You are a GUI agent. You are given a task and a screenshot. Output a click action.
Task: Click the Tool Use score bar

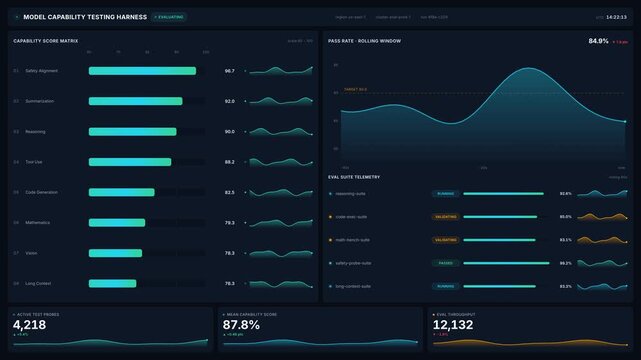130,162
